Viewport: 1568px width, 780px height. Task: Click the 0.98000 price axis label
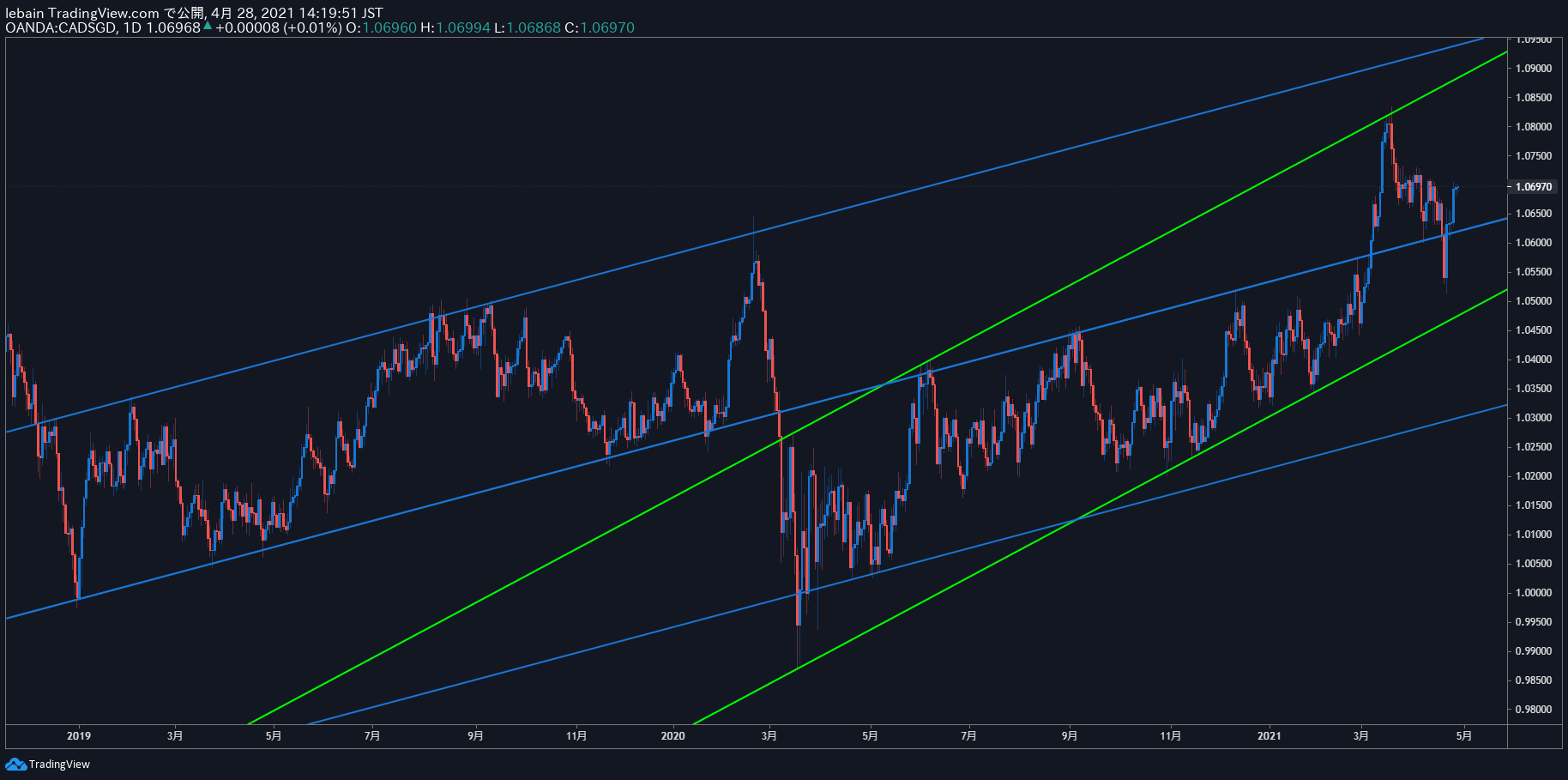[x=1534, y=710]
